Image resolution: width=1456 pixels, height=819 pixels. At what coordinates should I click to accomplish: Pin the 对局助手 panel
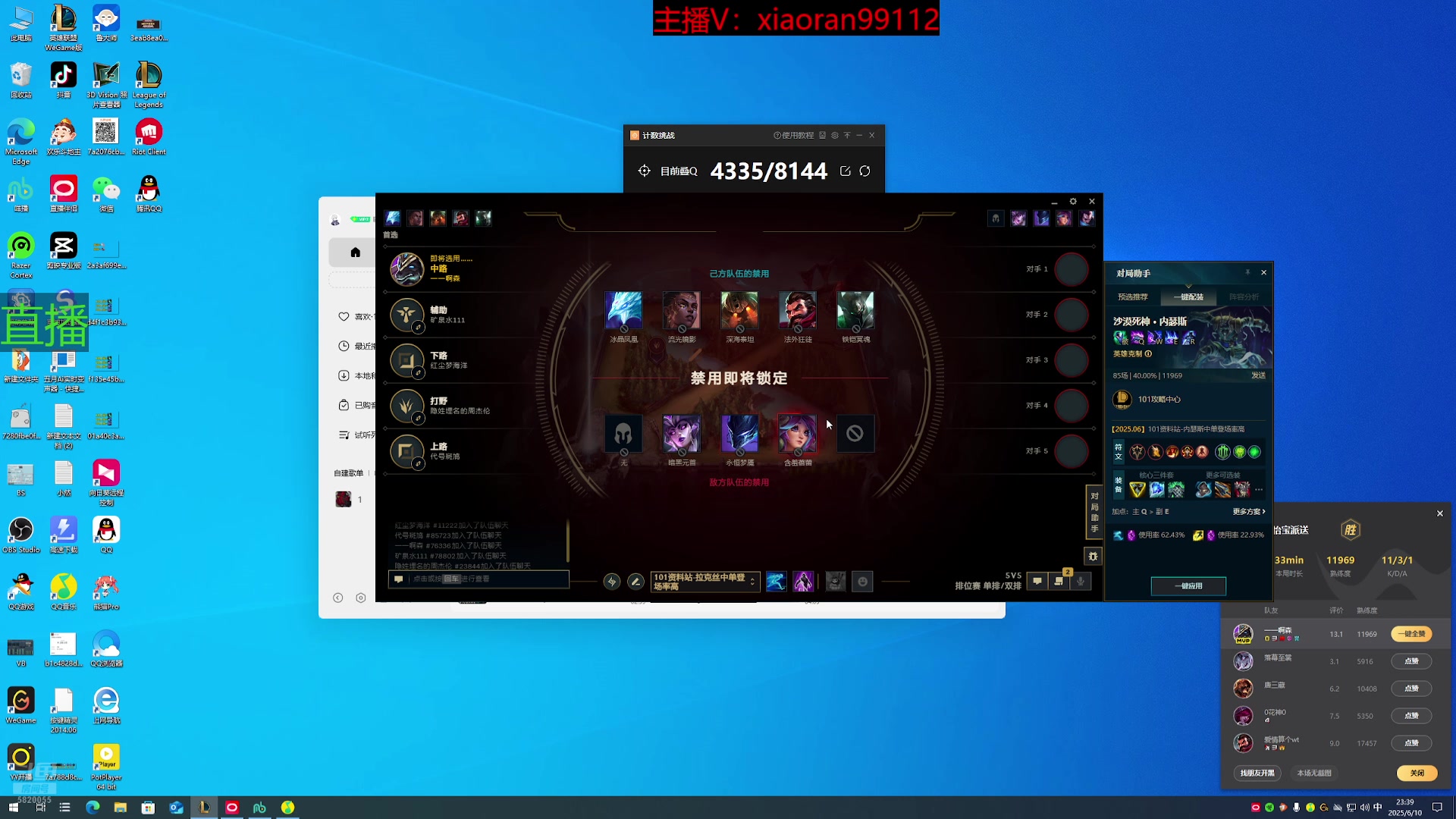pos(1247,272)
